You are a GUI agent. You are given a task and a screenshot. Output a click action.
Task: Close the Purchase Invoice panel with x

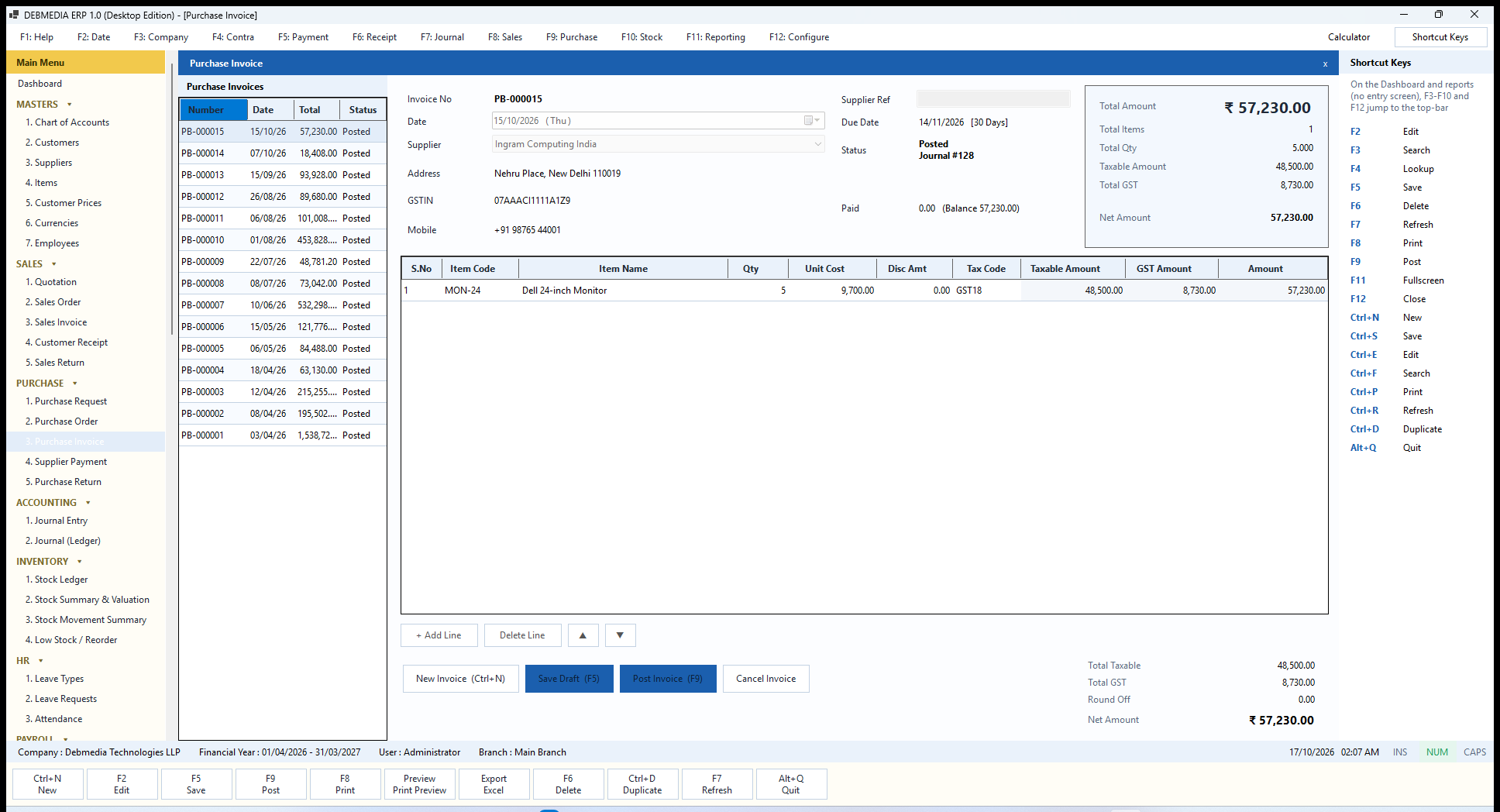(1325, 64)
